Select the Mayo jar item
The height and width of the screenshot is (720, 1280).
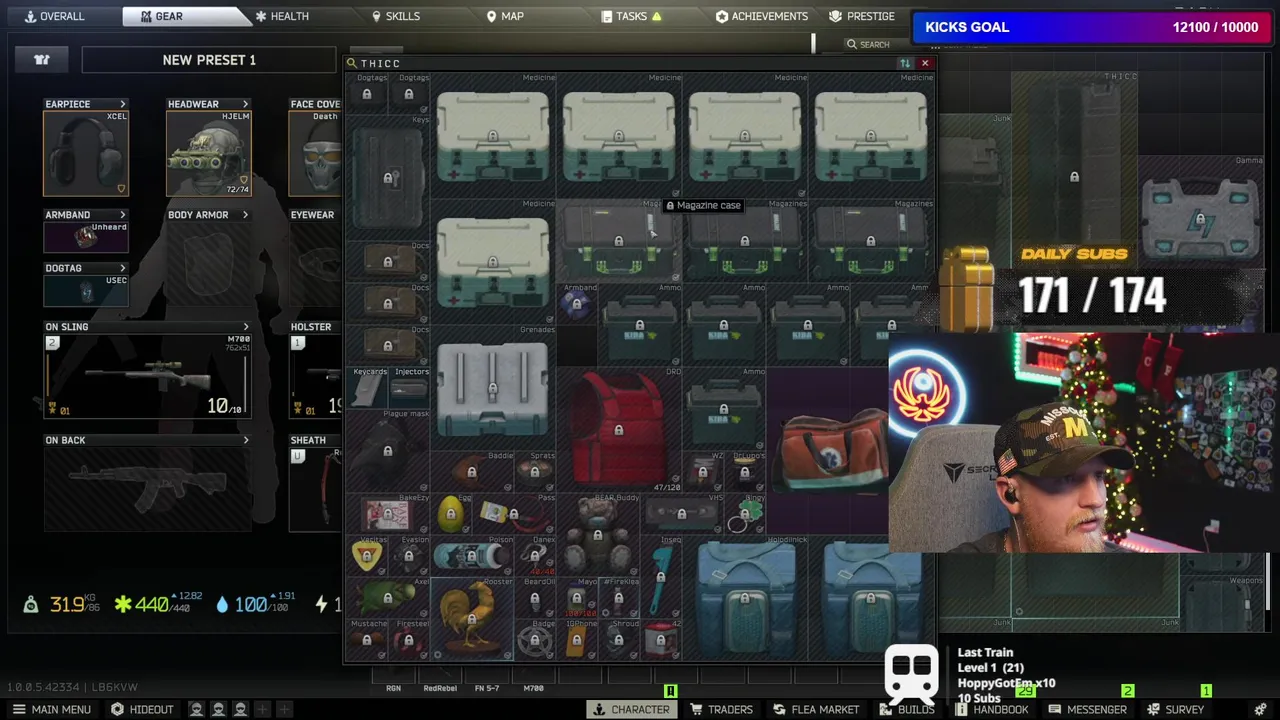click(576, 598)
